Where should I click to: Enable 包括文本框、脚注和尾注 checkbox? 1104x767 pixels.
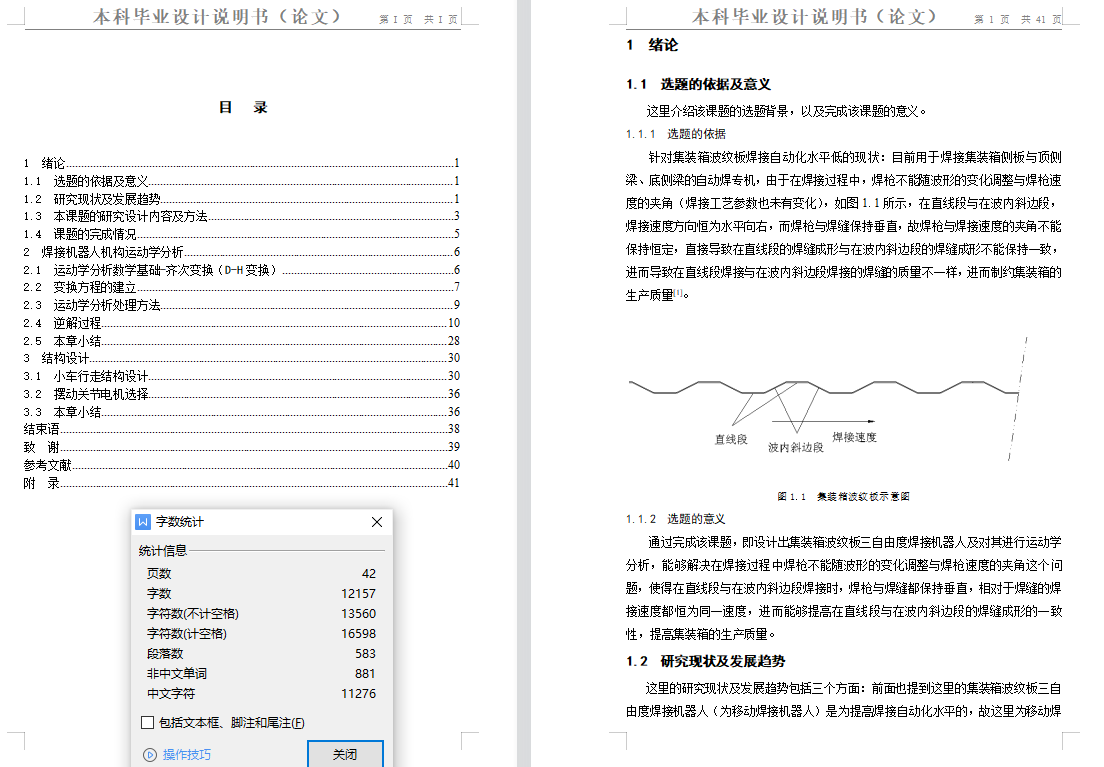147,722
